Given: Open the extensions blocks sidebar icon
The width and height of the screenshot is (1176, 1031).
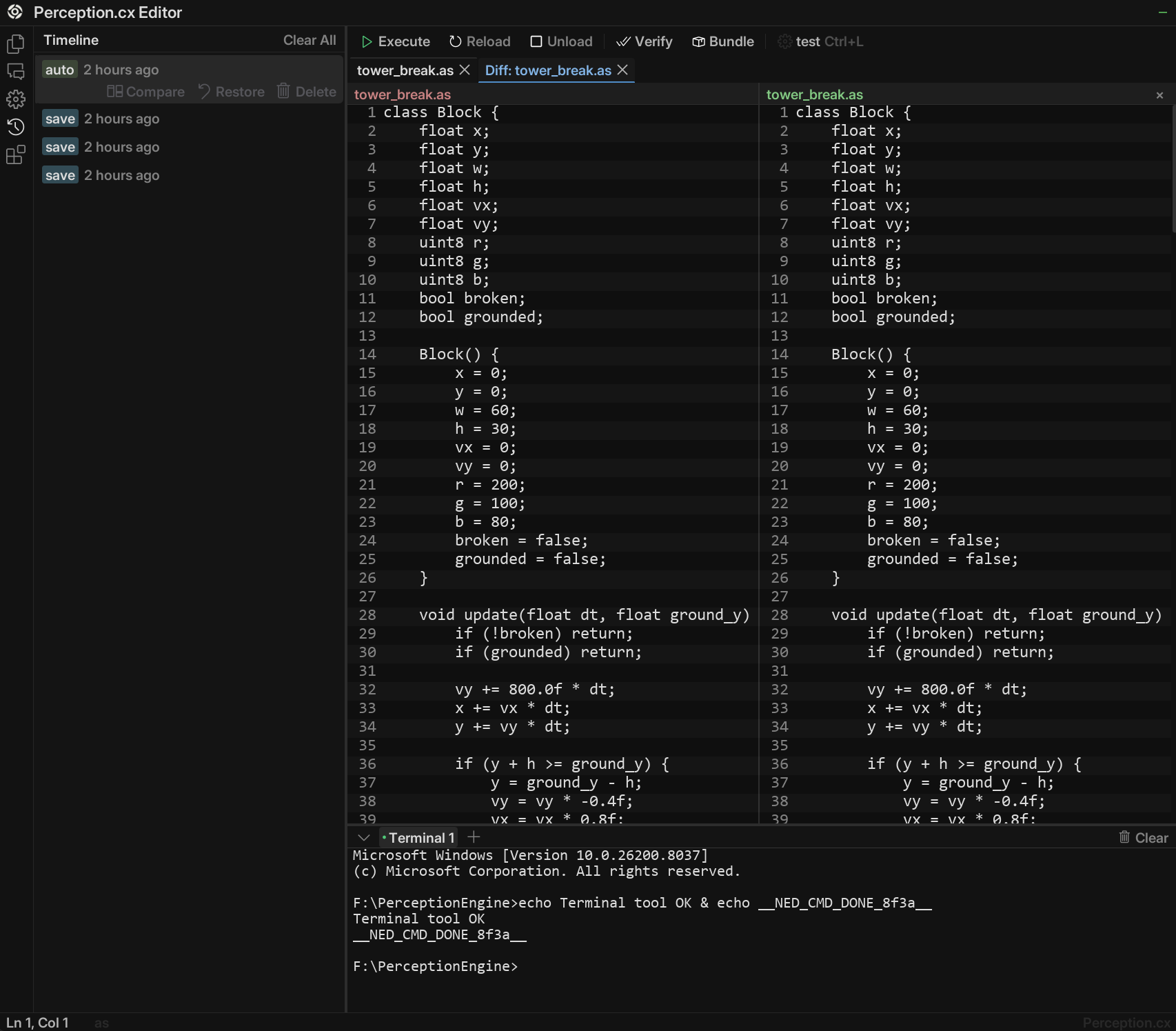Looking at the screenshot, I should click(x=15, y=155).
